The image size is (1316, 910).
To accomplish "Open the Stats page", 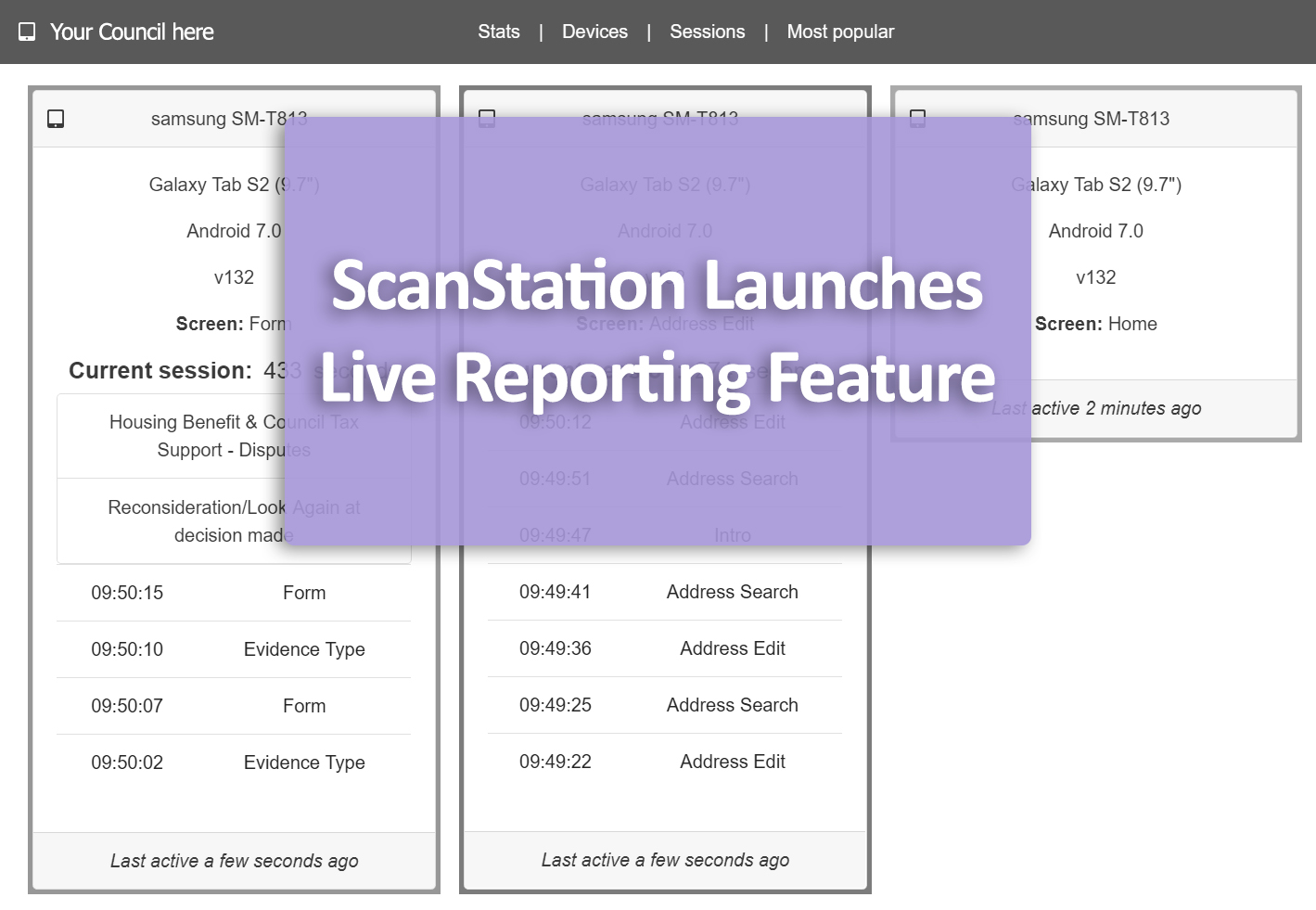I will 499,32.
